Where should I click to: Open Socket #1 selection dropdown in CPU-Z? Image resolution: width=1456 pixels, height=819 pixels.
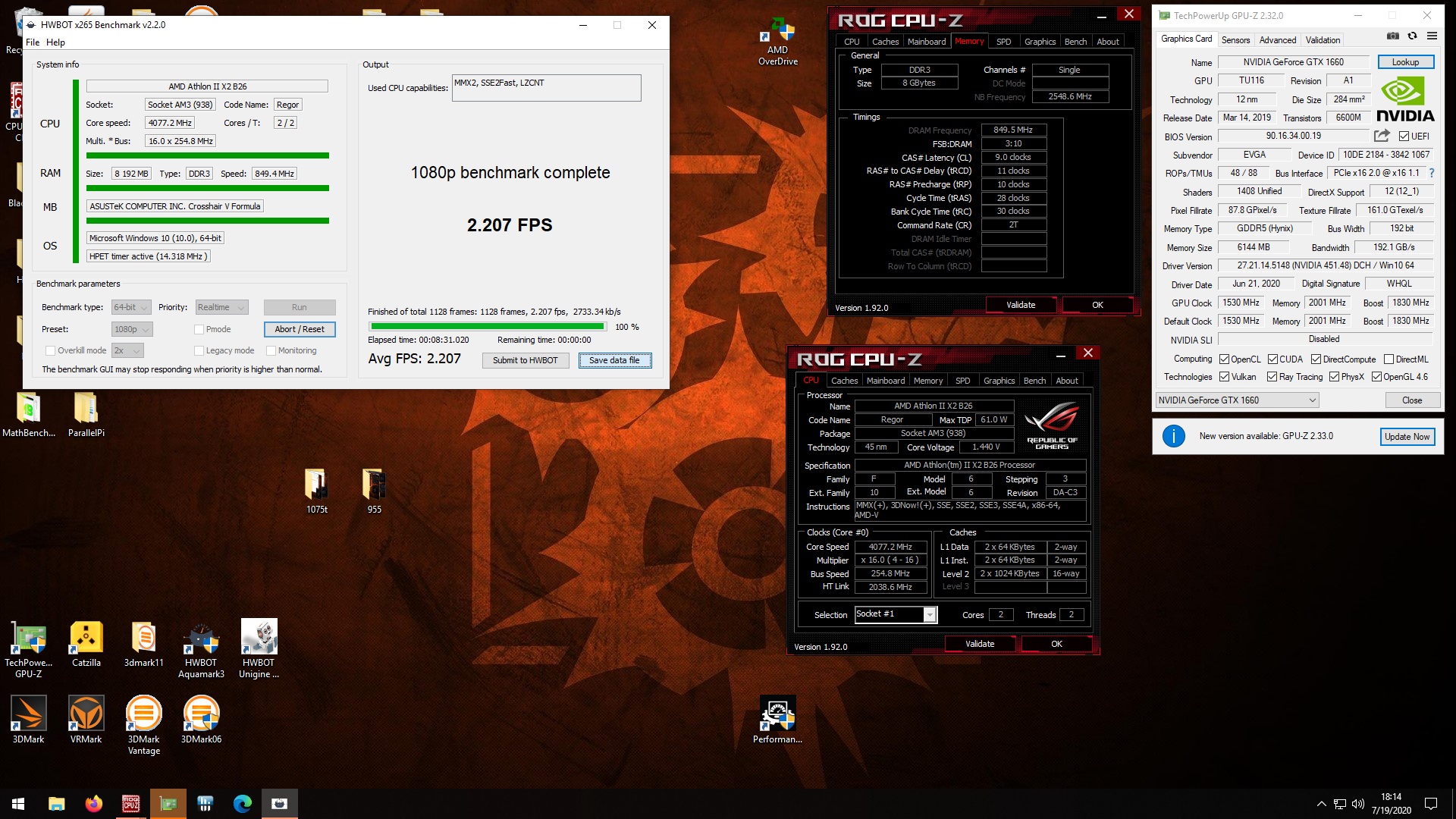pyautogui.click(x=896, y=614)
